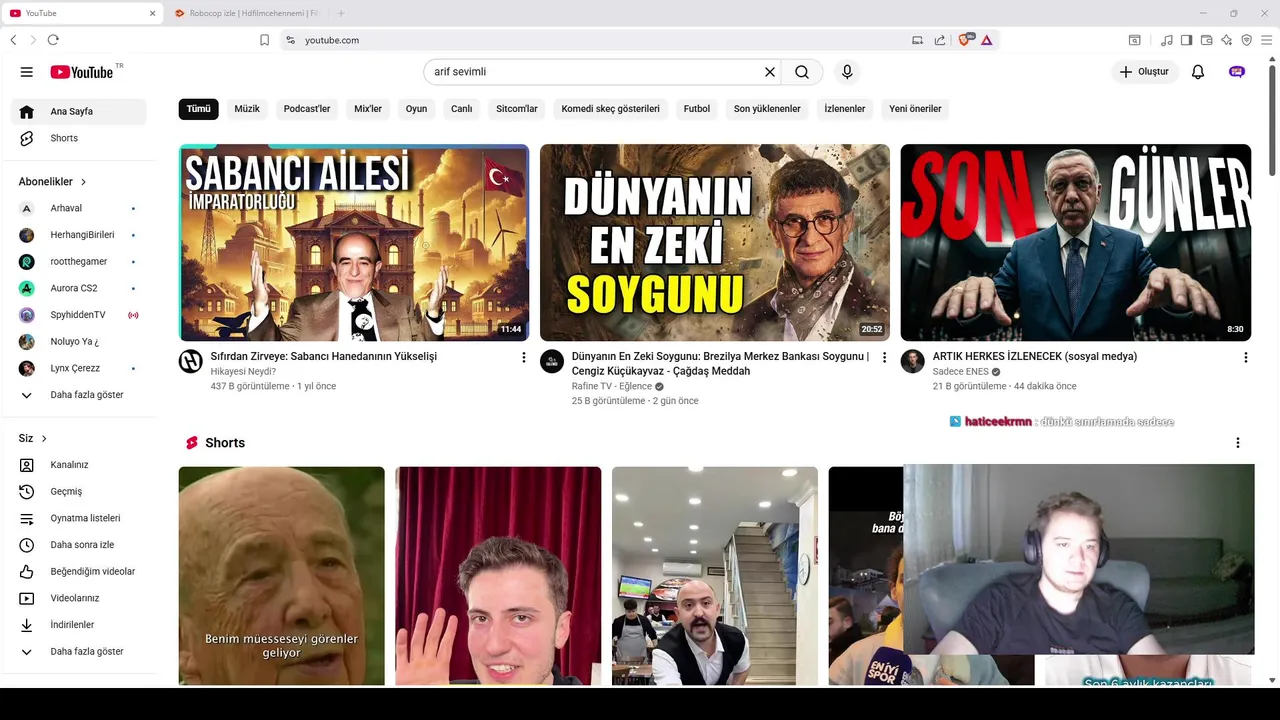Select the Futbol filter chip
This screenshot has width=1280, height=720.
697,109
